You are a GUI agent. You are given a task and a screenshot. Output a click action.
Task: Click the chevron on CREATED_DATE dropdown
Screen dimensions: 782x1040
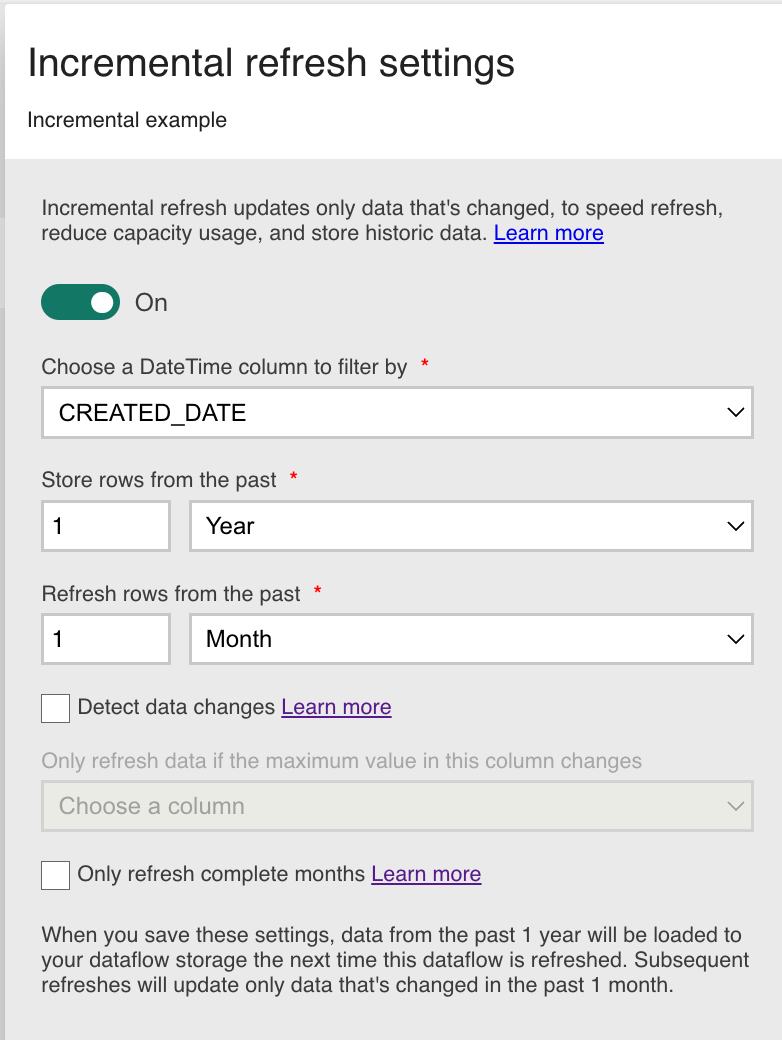[x=736, y=413]
